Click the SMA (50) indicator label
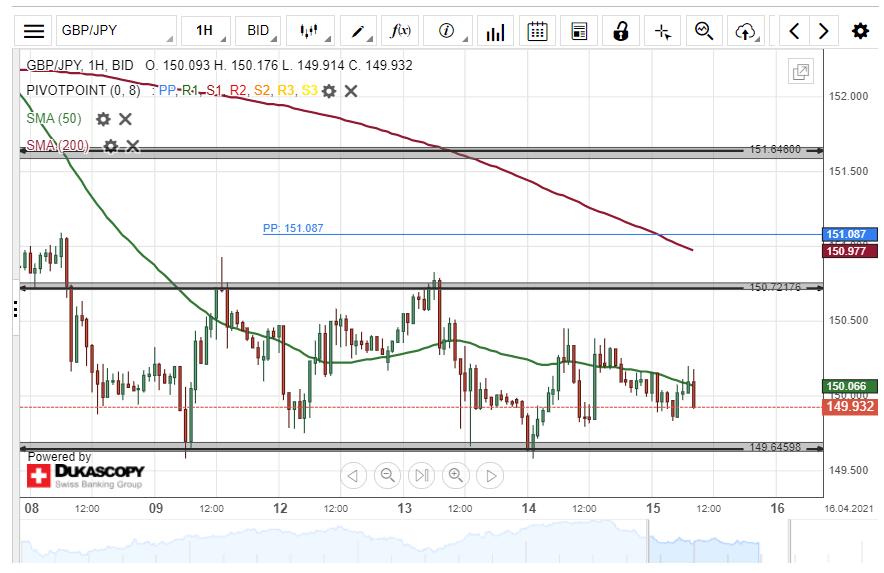The height and width of the screenshot is (573, 884). 54,118
